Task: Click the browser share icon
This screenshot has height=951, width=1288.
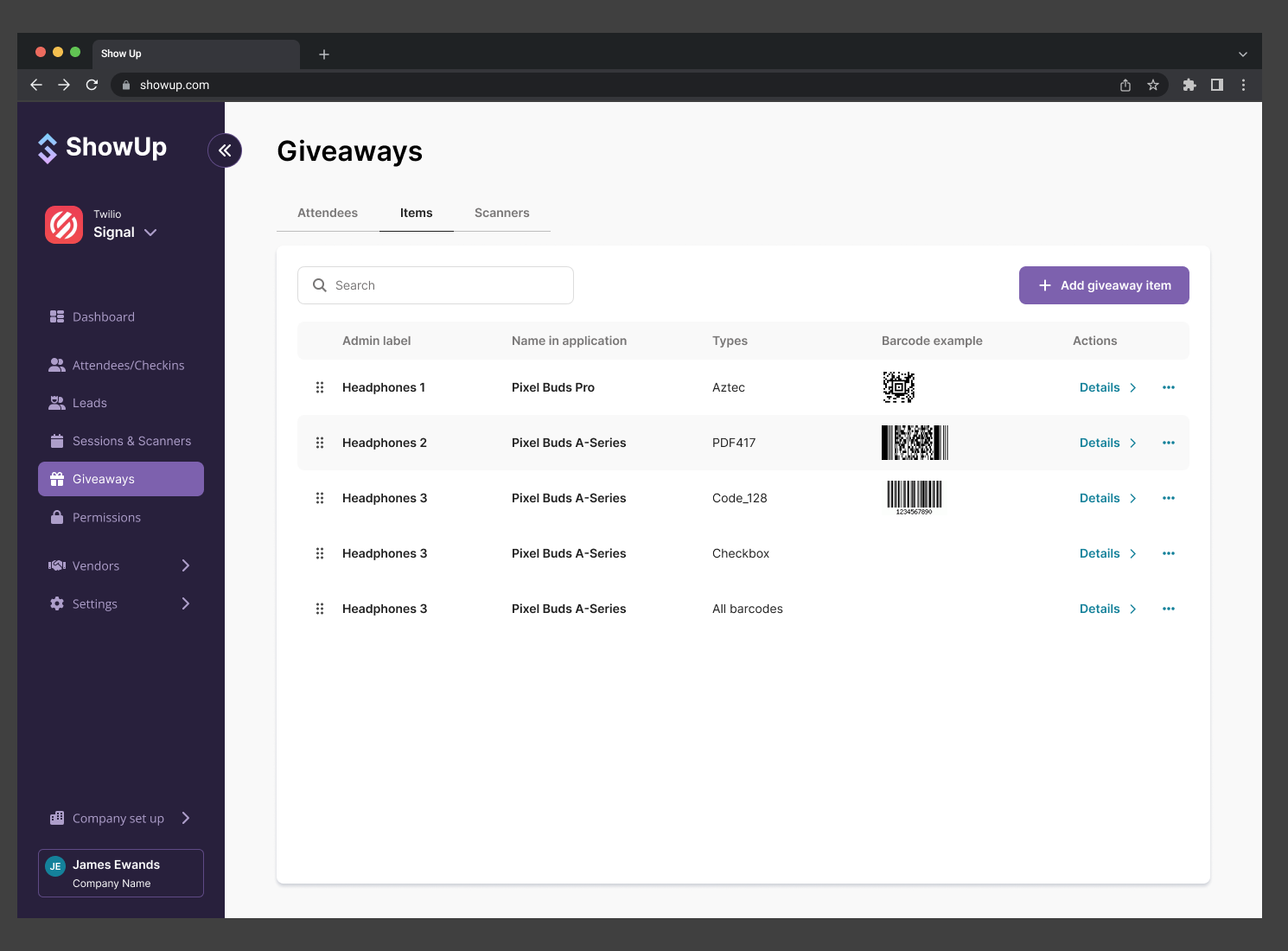Action: point(1125,85)
